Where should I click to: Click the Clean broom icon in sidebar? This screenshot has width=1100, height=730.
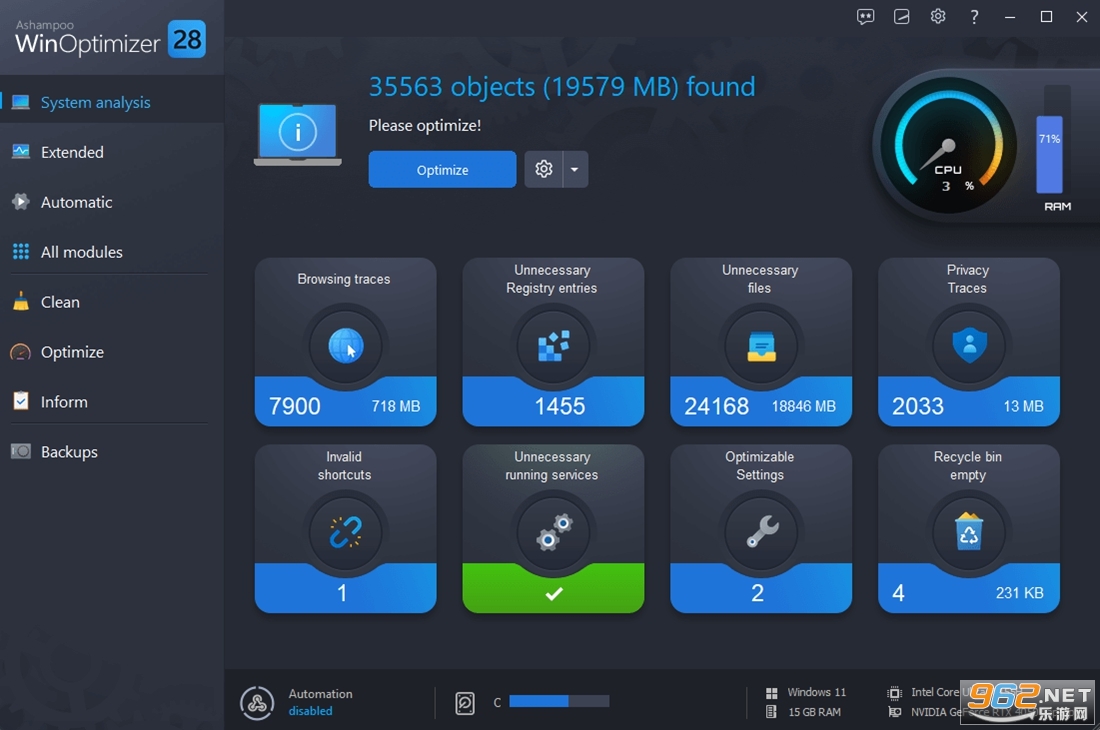21,302
